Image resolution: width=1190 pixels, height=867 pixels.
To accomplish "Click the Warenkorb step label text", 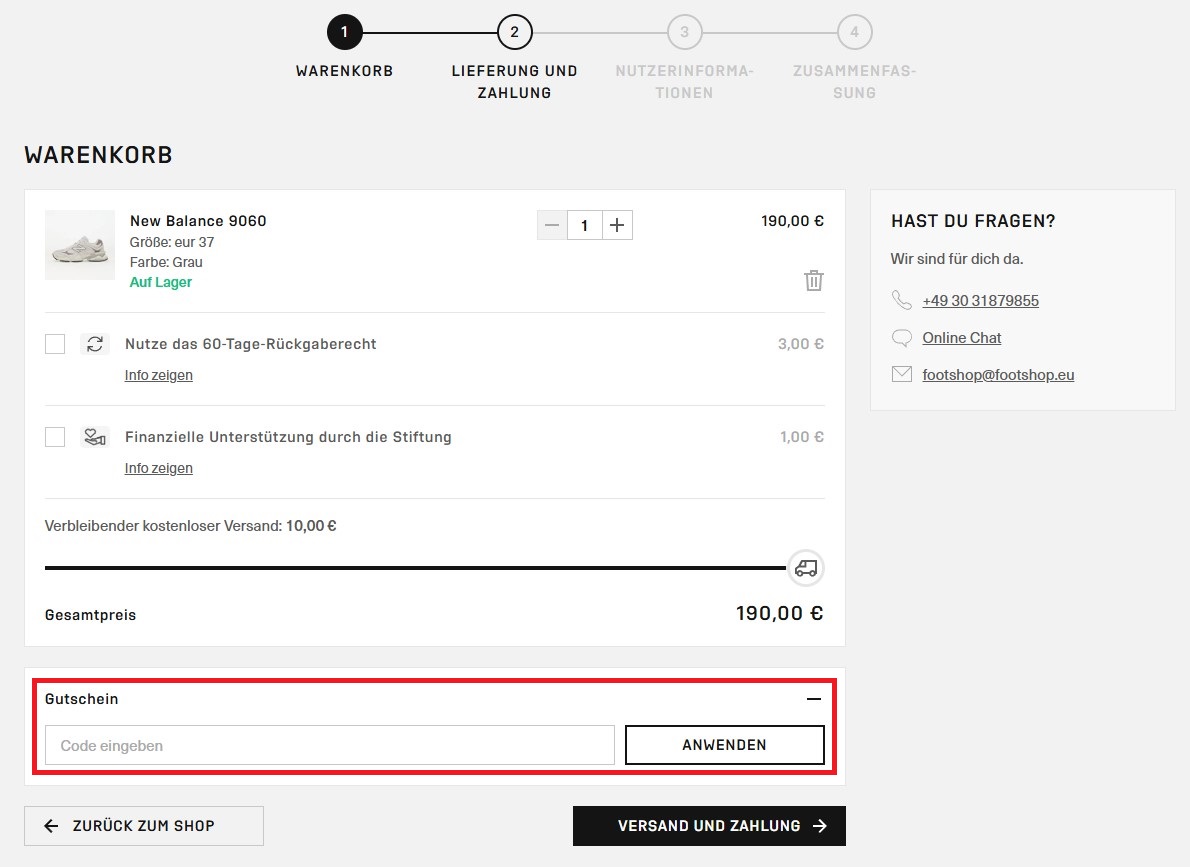I will 345,71.
